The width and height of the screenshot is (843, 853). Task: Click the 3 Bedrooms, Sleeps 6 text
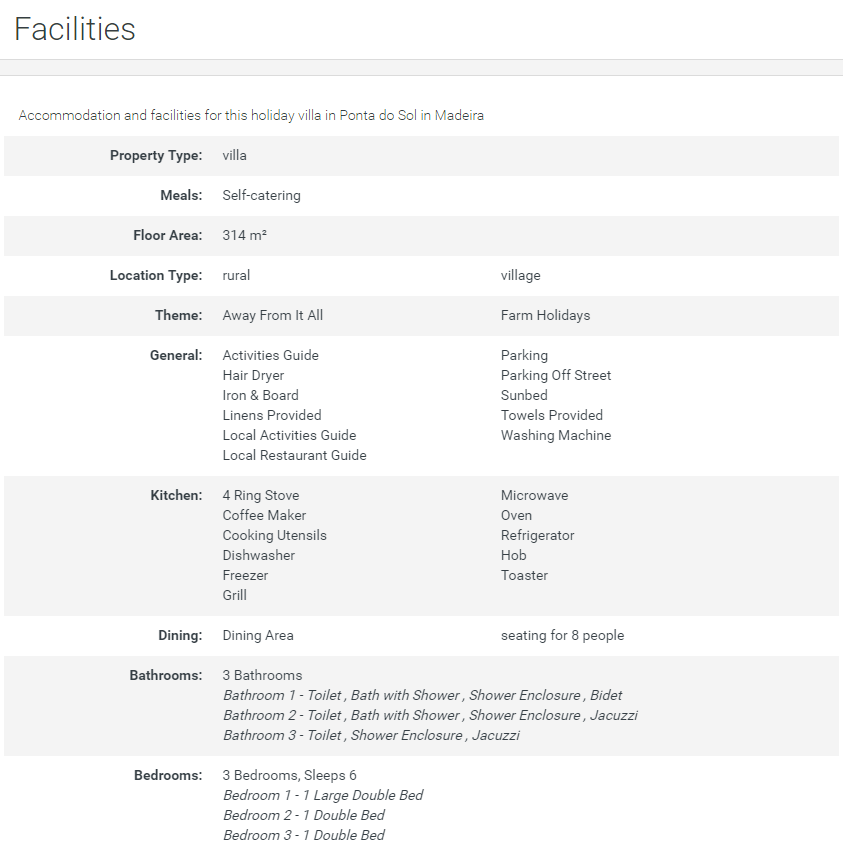coord(289,775)
